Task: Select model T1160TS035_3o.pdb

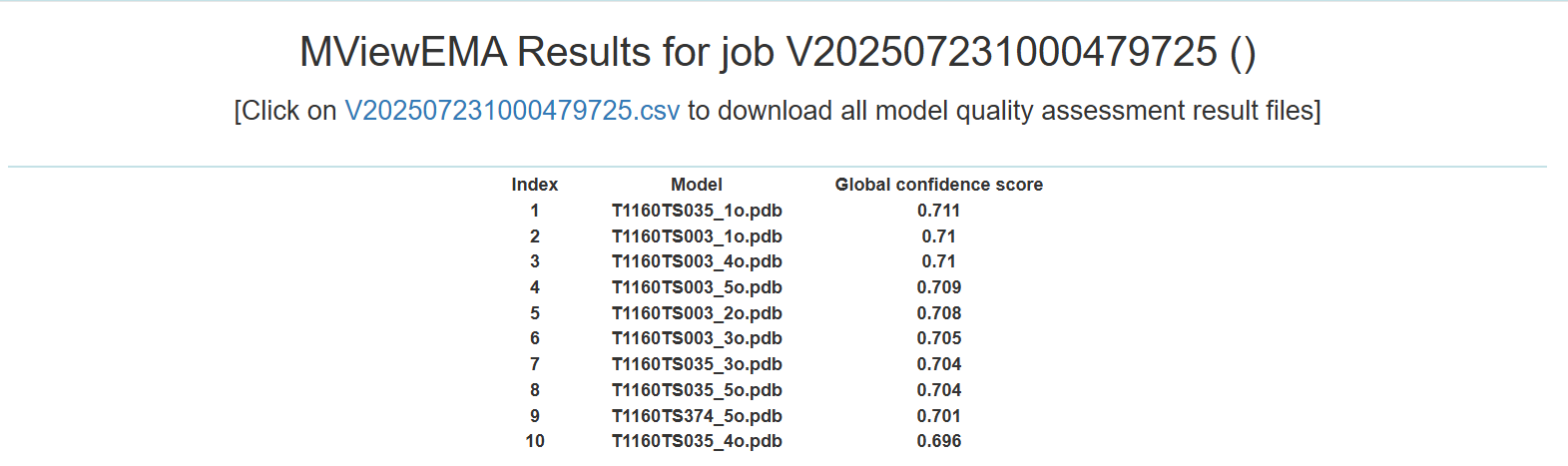Action: [x=697, y=364]
